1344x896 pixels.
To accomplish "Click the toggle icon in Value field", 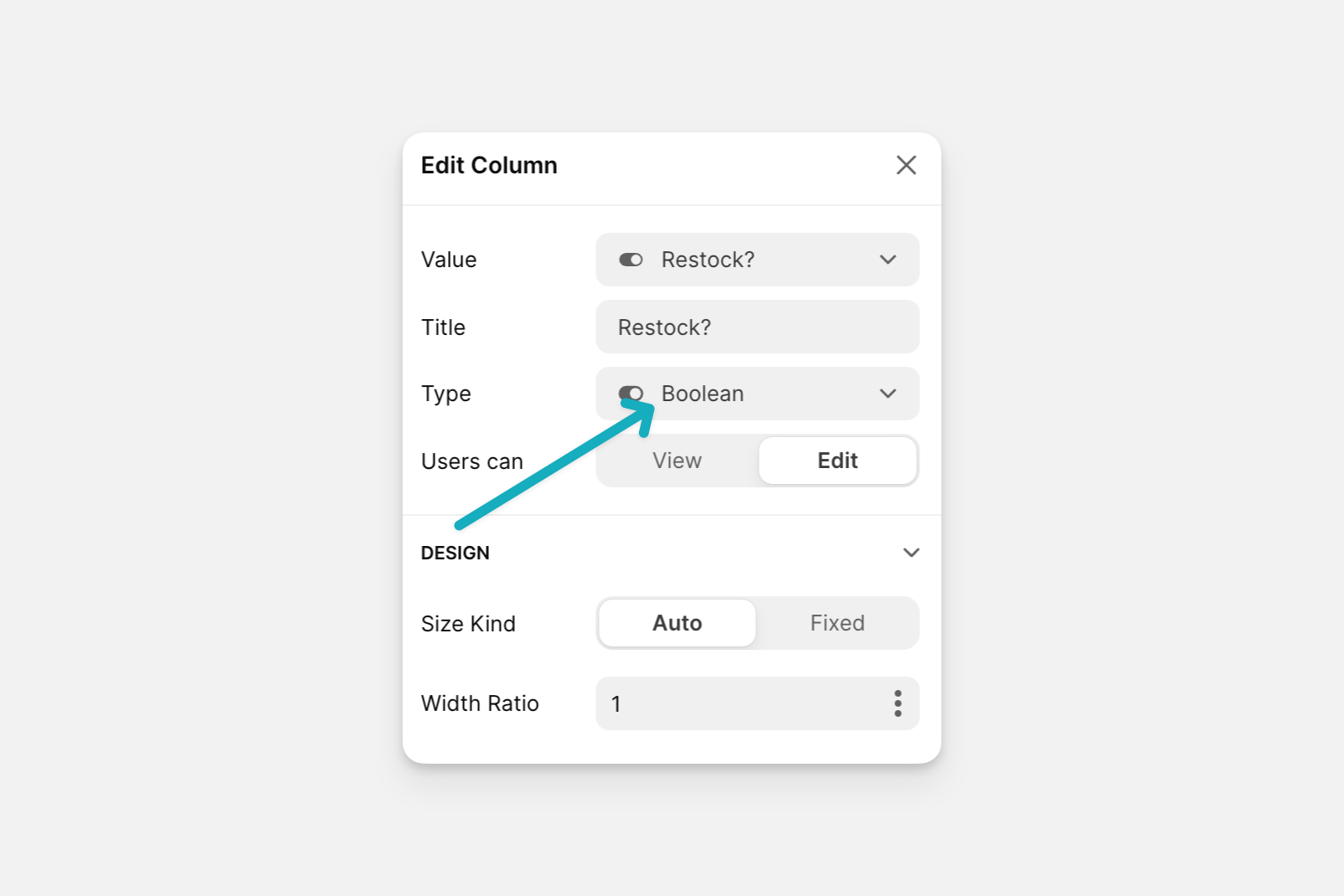I will click(x=631, y=260).
